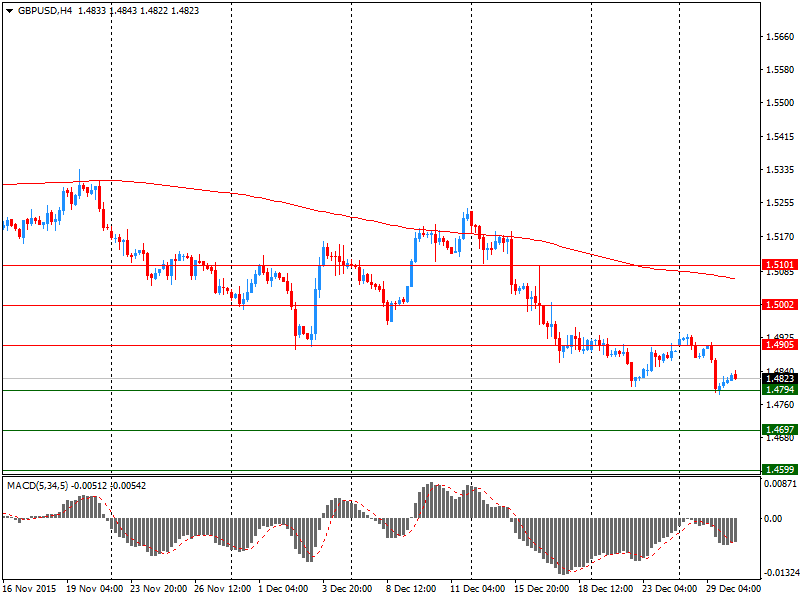Click the 8 Dec 12:00 time label

click(x=411, y=588)
